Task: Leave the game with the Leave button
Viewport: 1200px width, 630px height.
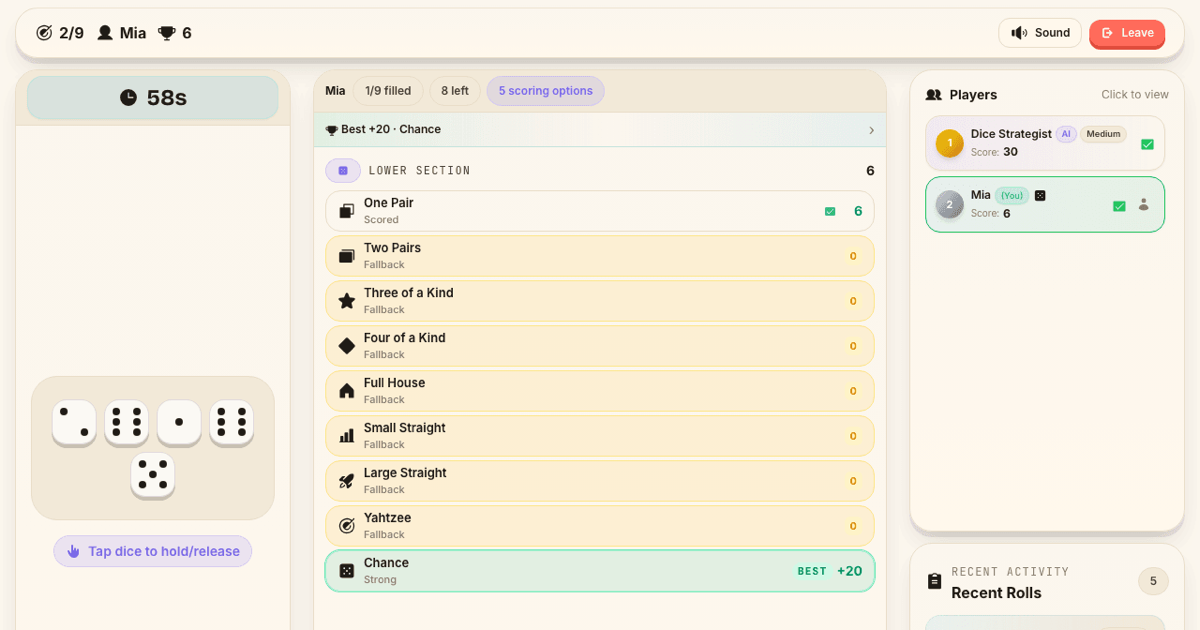Action: (x=1127, y=33)
